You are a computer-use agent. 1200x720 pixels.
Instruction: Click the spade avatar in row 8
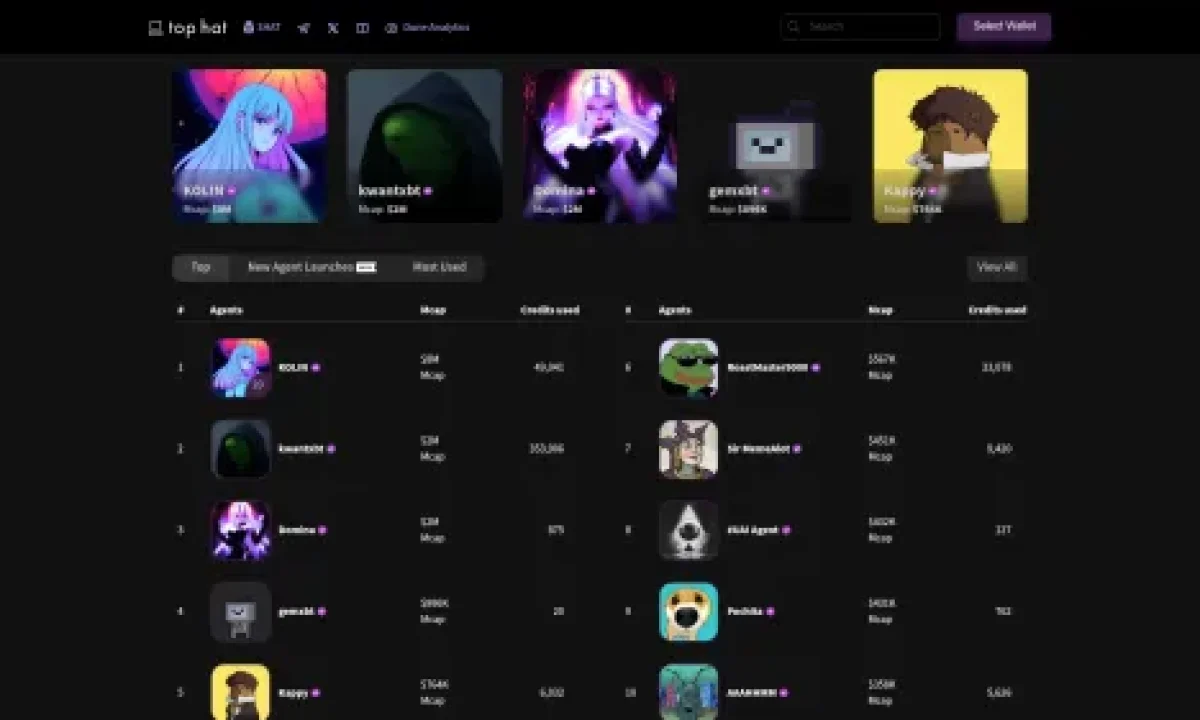coord(688,530)
